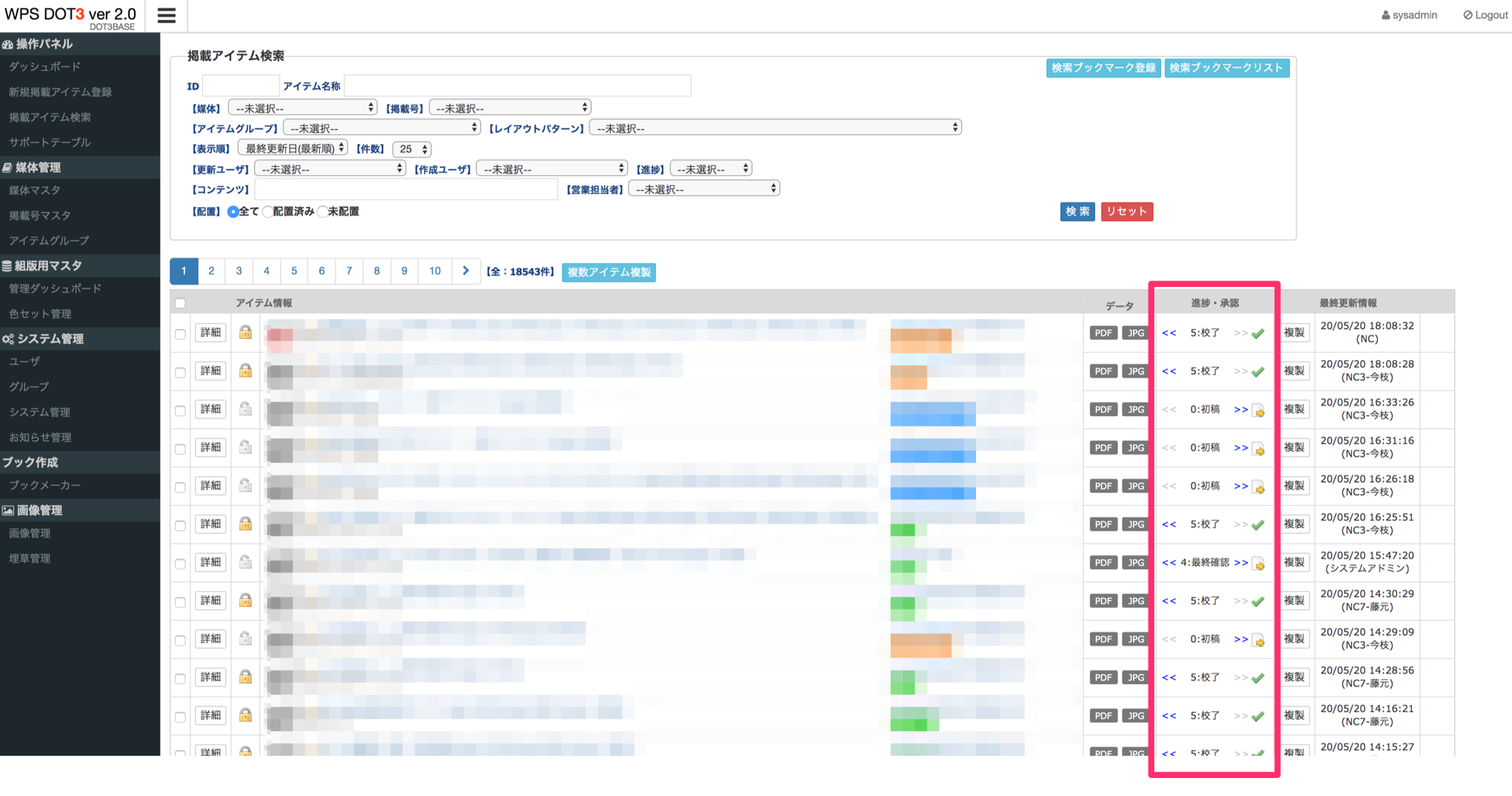Select 全て radio button
The image size is (1512, 796).
pos(233,212)
